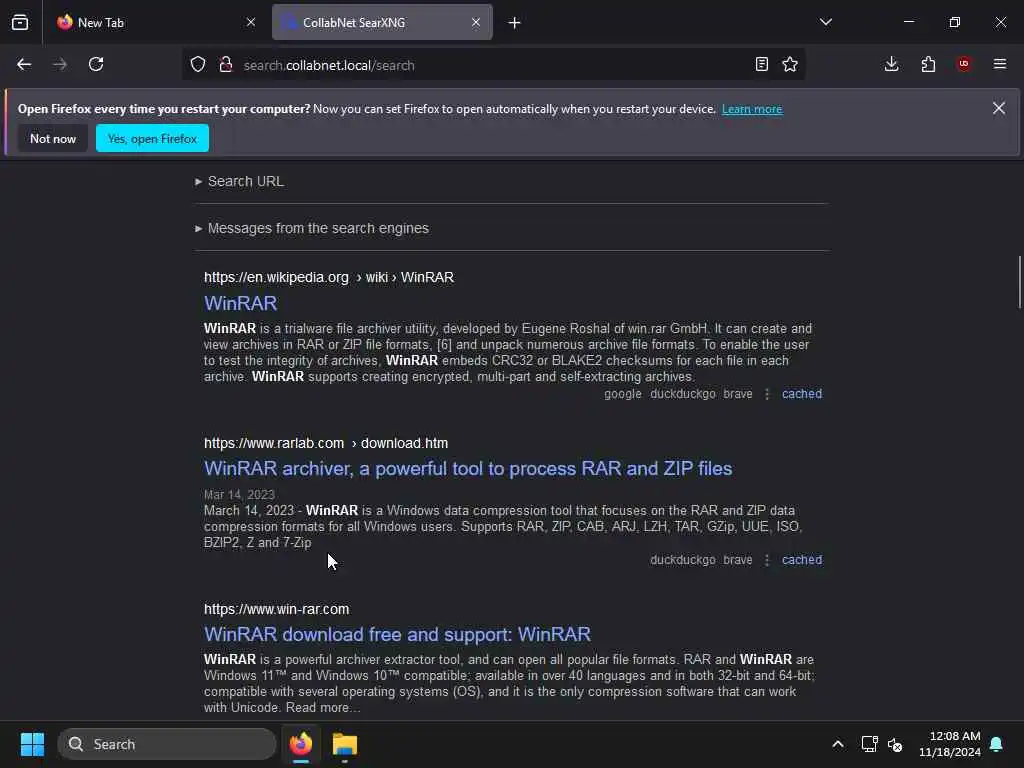Image resolution: width=1024 pixels, height=768 pixels.
Task: Open the Windows Start menu
Action: [32, 744]
